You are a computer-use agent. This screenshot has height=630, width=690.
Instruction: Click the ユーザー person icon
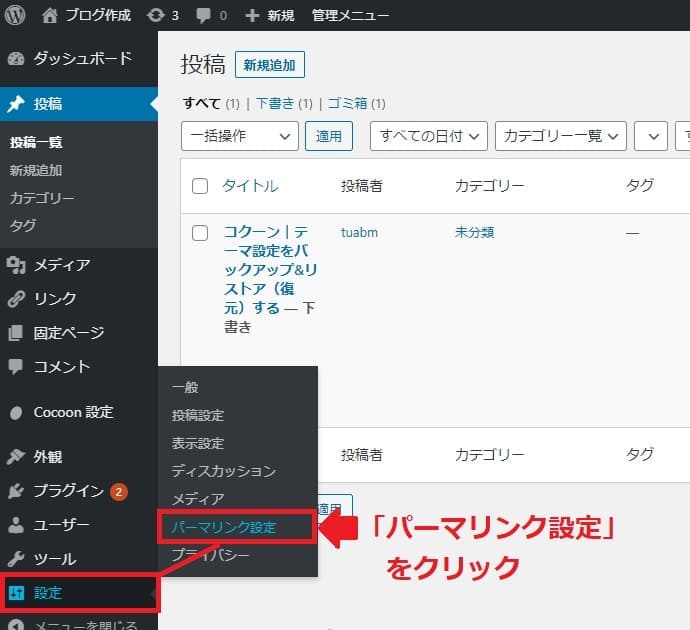tap(16, 524)
